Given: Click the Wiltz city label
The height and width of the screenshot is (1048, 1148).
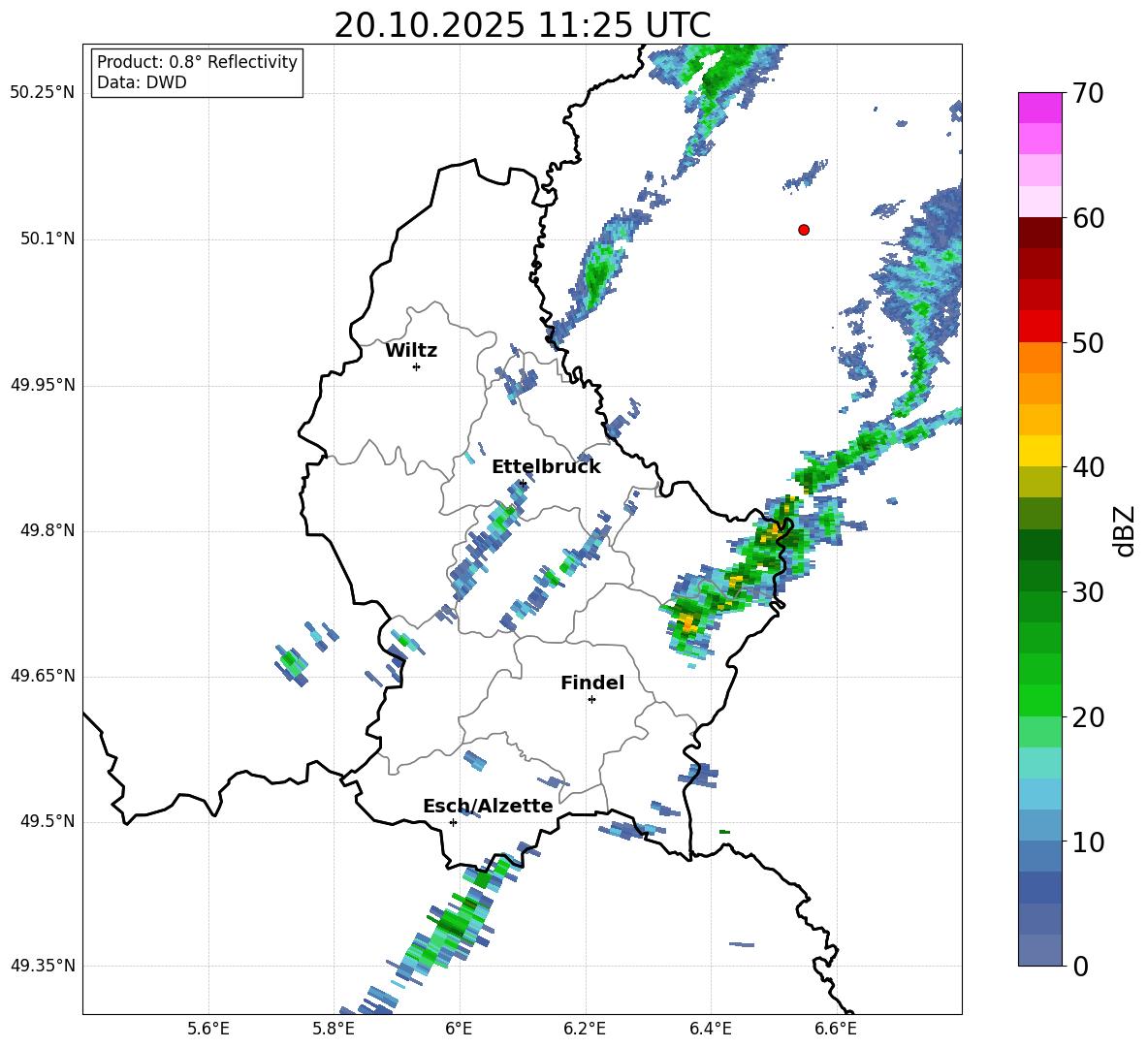Looking at the screenshot, I should (411, 351).
